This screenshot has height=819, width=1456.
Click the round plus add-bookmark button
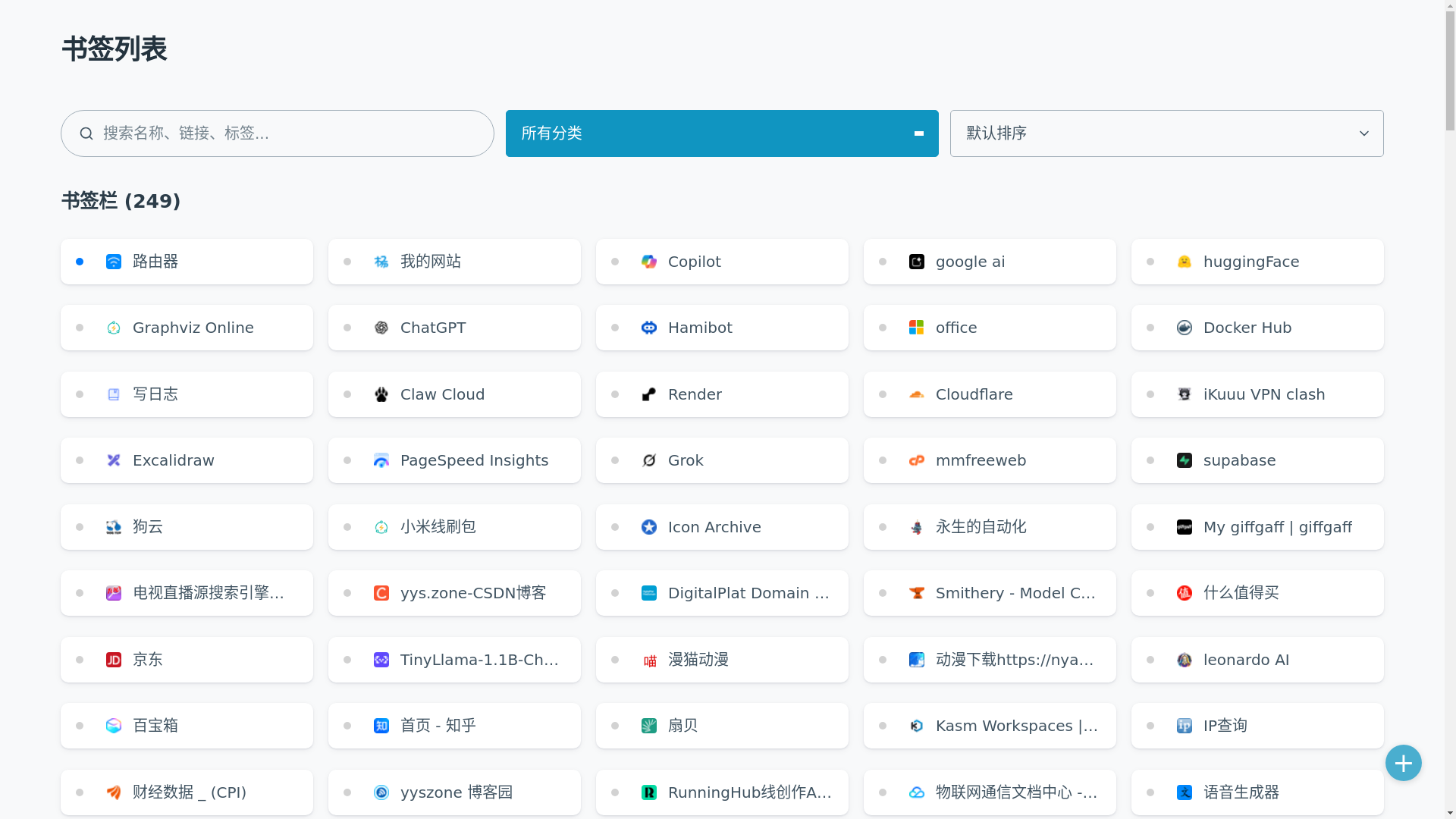click(x=1404, y=763)
